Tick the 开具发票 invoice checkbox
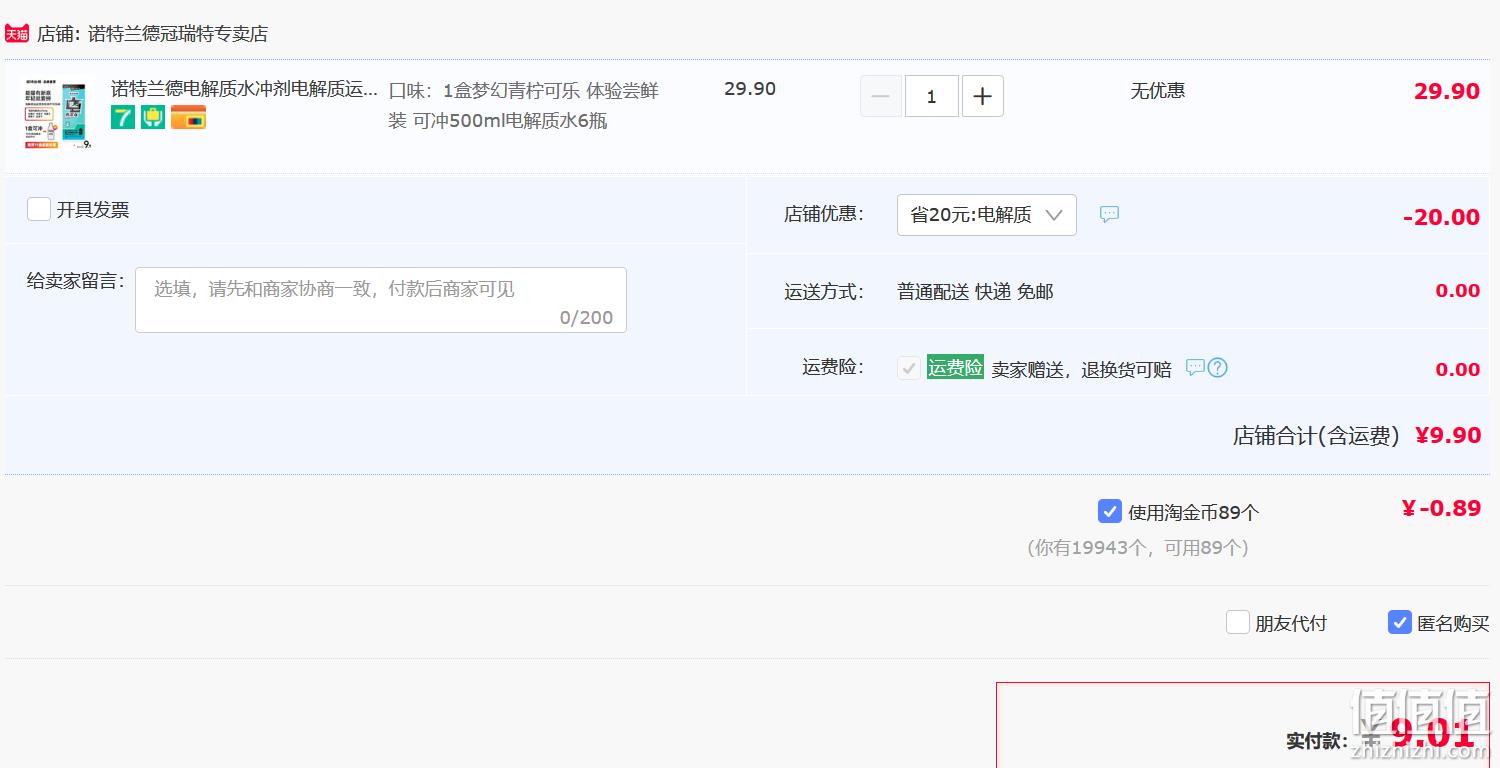The image size is (1500, 768). point(39,209)
